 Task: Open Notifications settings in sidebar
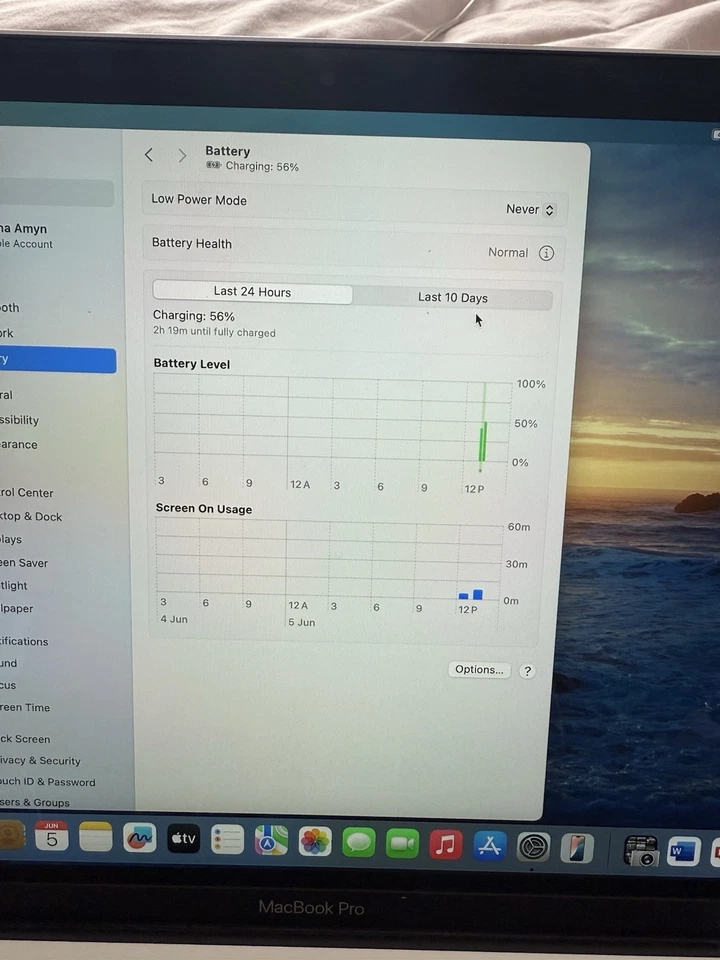pos(24,642)
